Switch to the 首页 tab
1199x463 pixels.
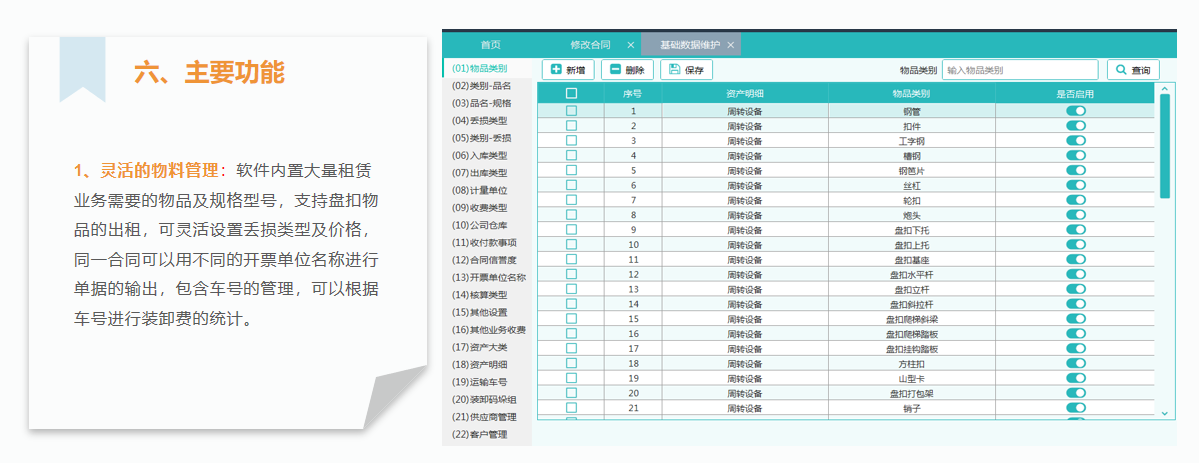(491, 45)
